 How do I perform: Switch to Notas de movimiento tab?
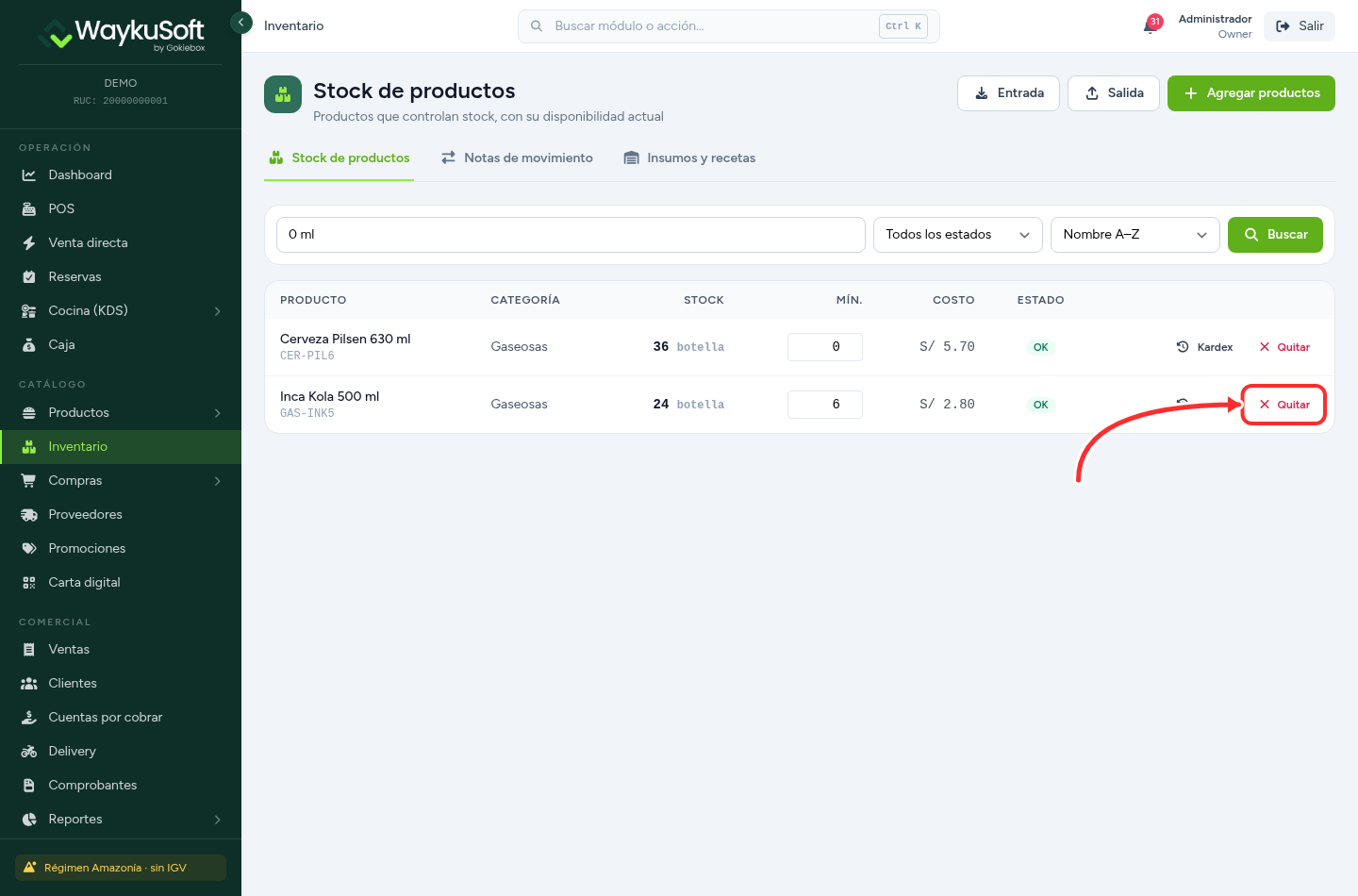517,158
